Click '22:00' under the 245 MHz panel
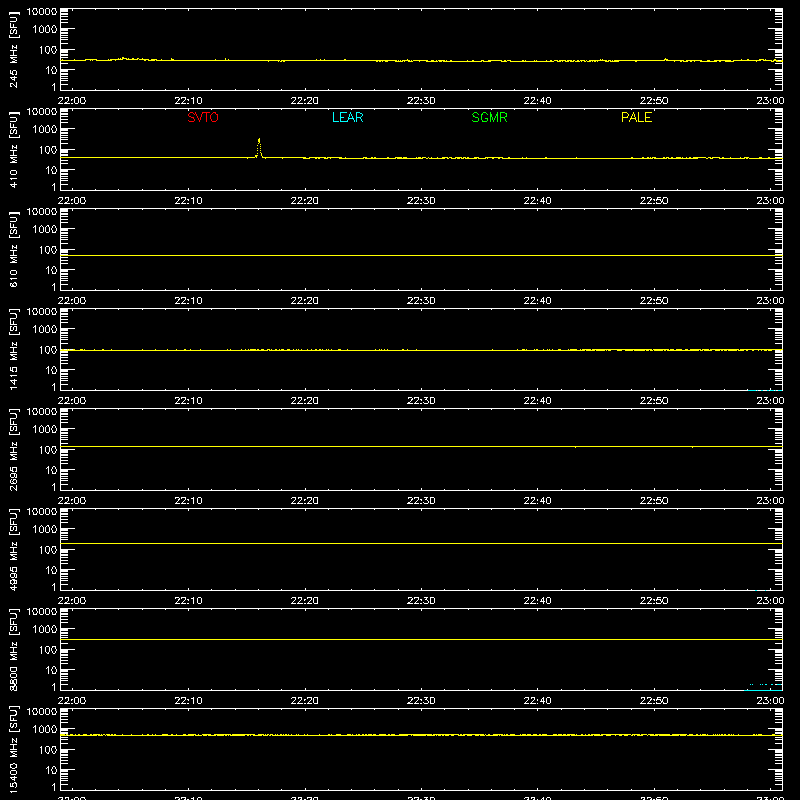Viewport: 800px width, 800px height. 72,101
